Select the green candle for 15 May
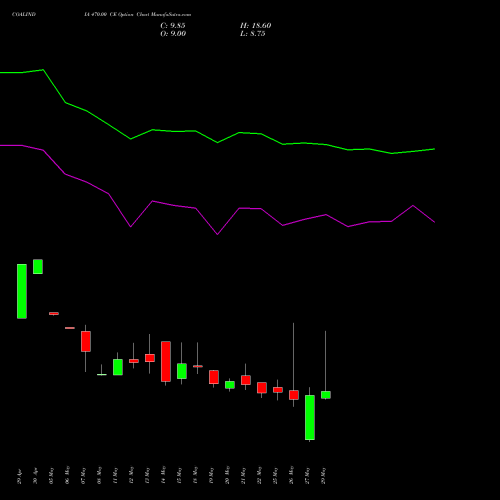 click(182, 371)
